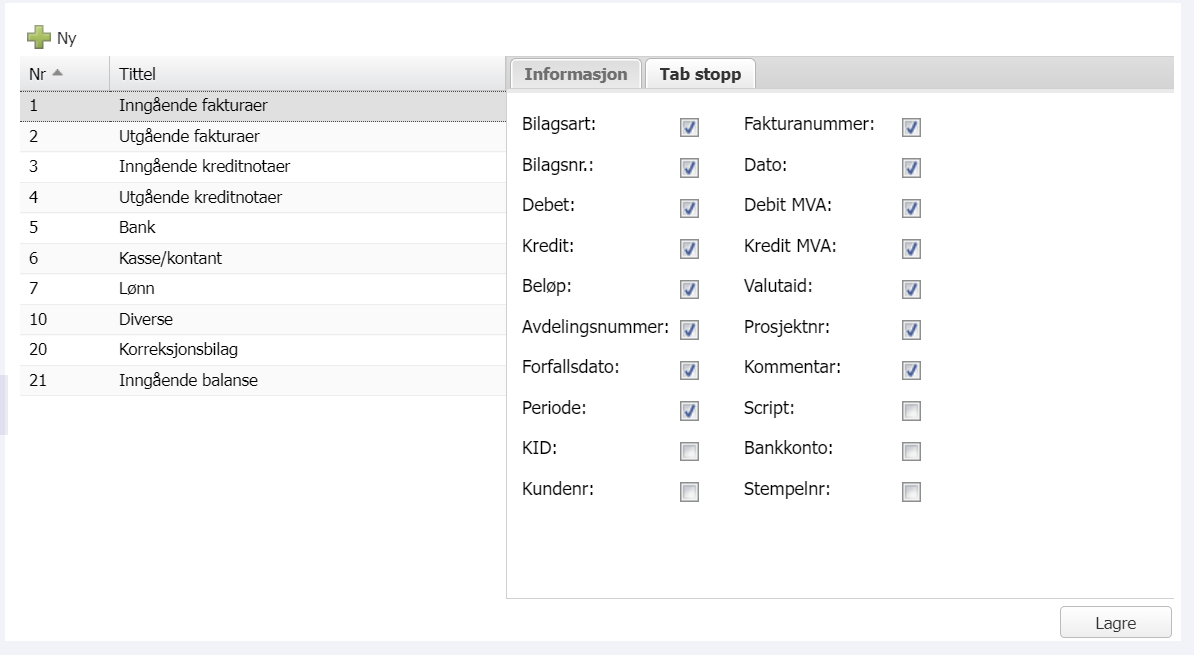Viewport: 1194px width, 655px height.
Task: Switch to the Informasjon tab
Action: point(576,74)
